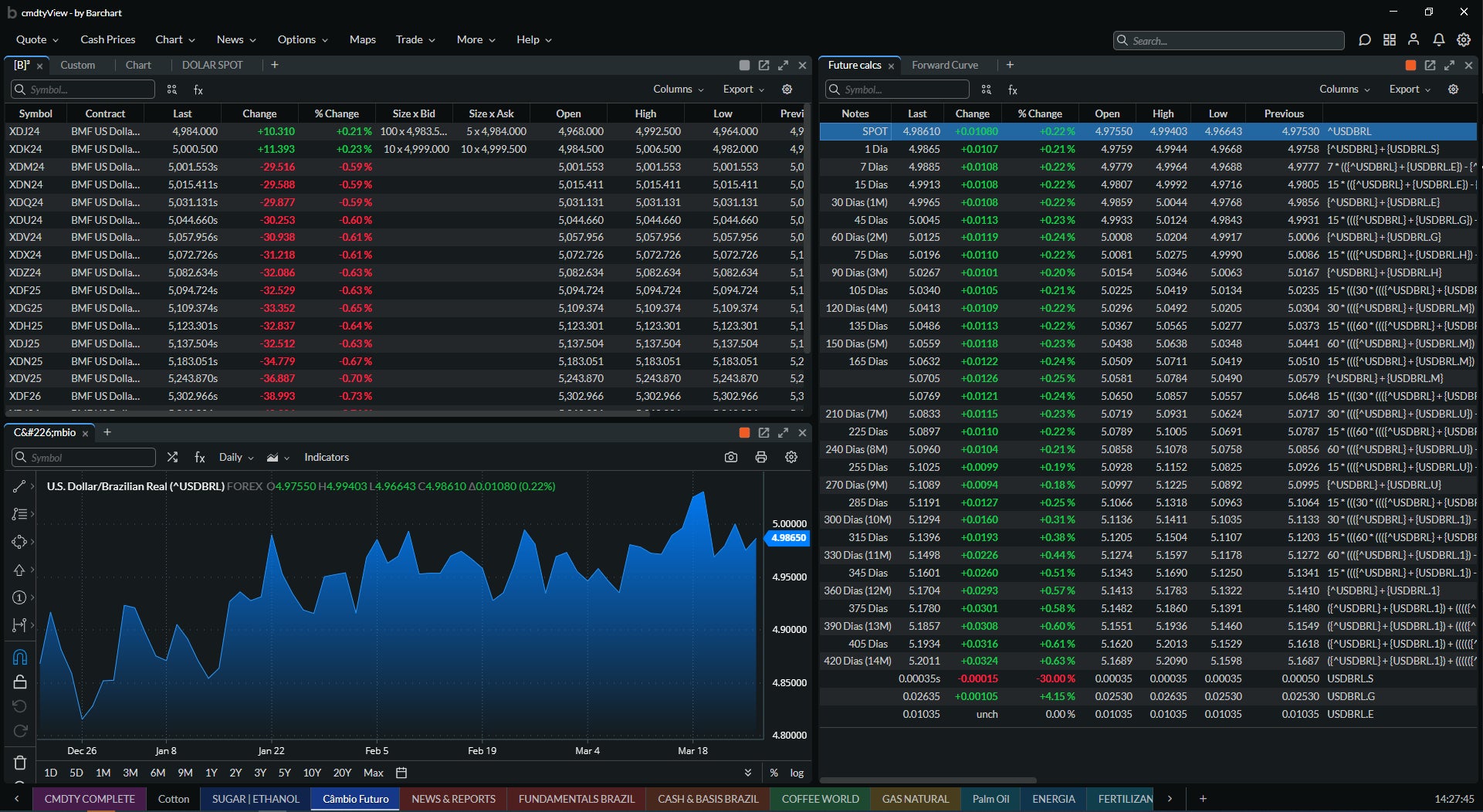
Task: Select the arrow marker tool in chart sidebar
Action: coord(19,570)
